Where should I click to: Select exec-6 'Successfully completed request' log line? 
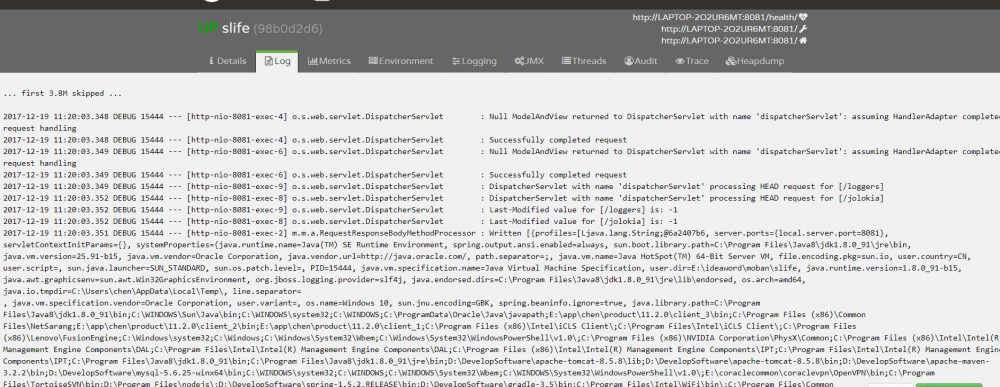[315, 175]
